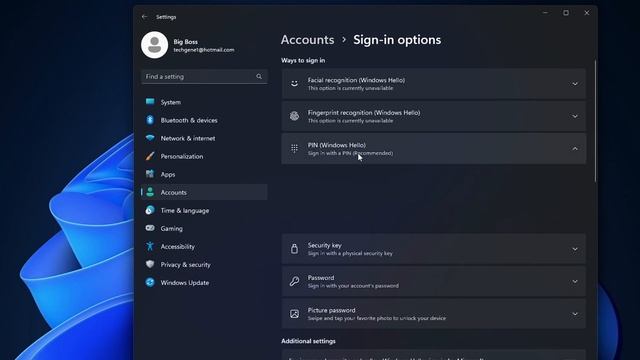This screenshot has height=360, width=640.
Task: Click the System monitor icon
Action: [150, 102]
